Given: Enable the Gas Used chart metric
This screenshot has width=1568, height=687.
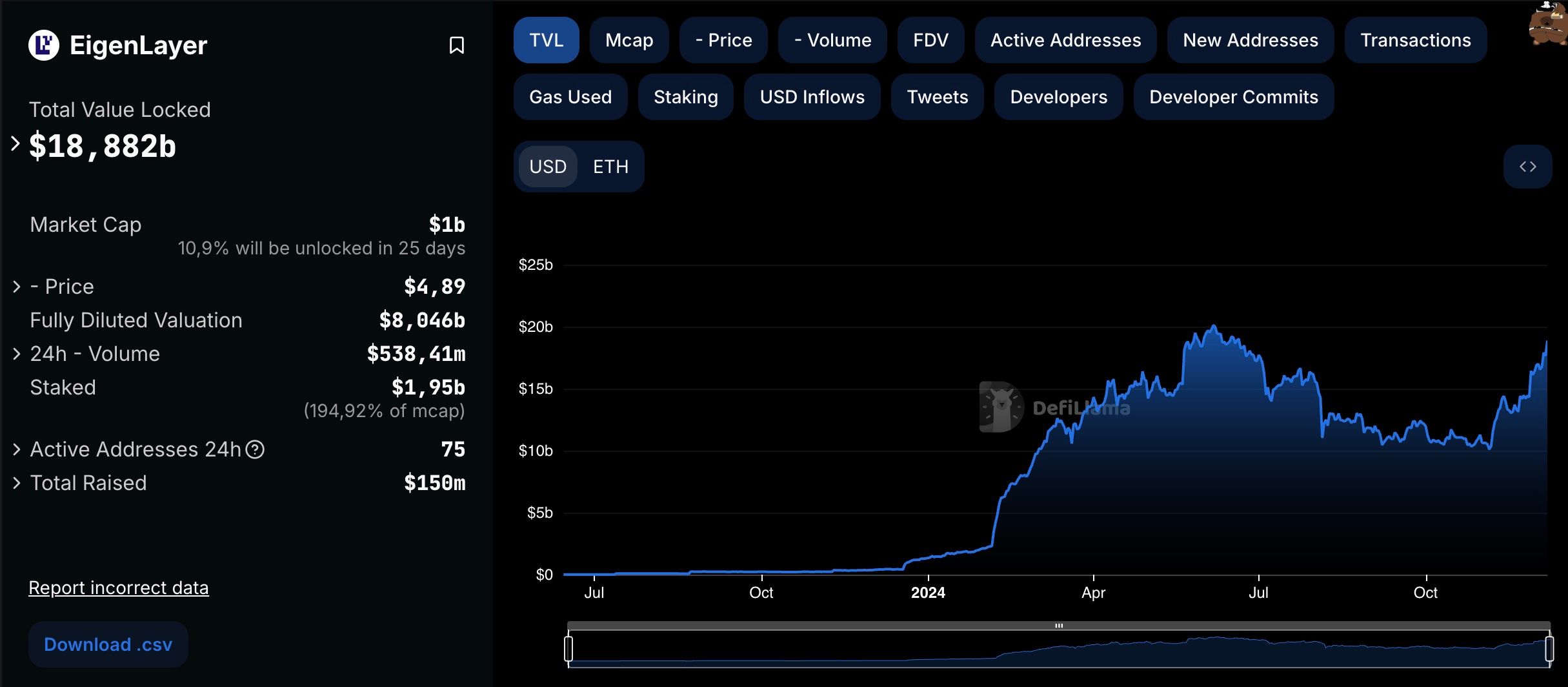Looking at the screenshot, I should pyautogui.click(x=570, y=97).
